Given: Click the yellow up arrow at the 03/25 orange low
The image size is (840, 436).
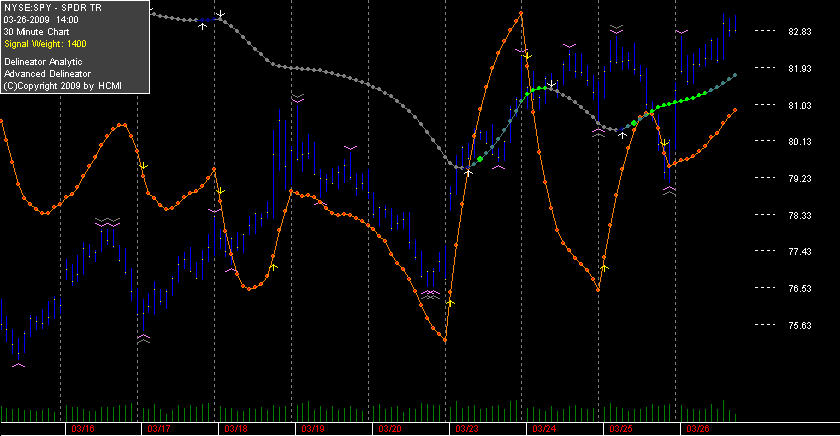Looking at the screenshot, I should 604,267.
